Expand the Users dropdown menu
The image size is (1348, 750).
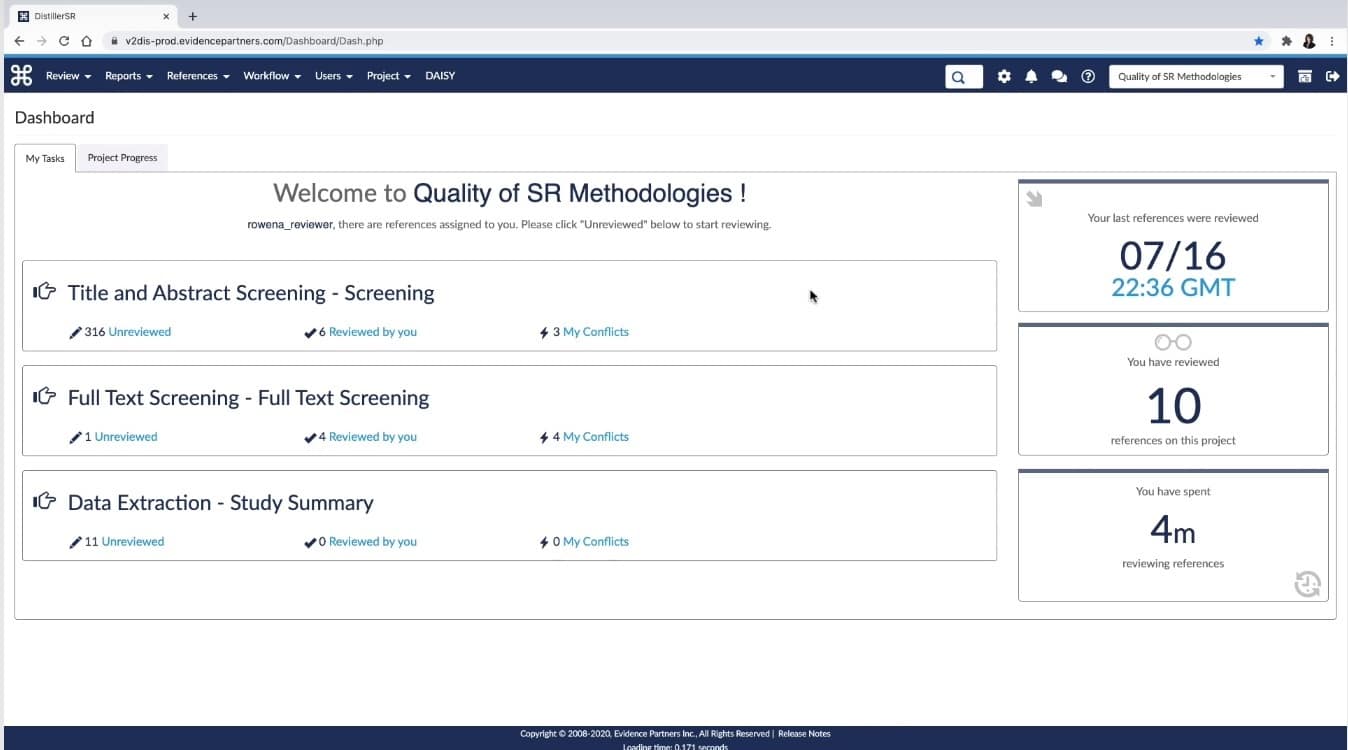(x=334, y=76)
